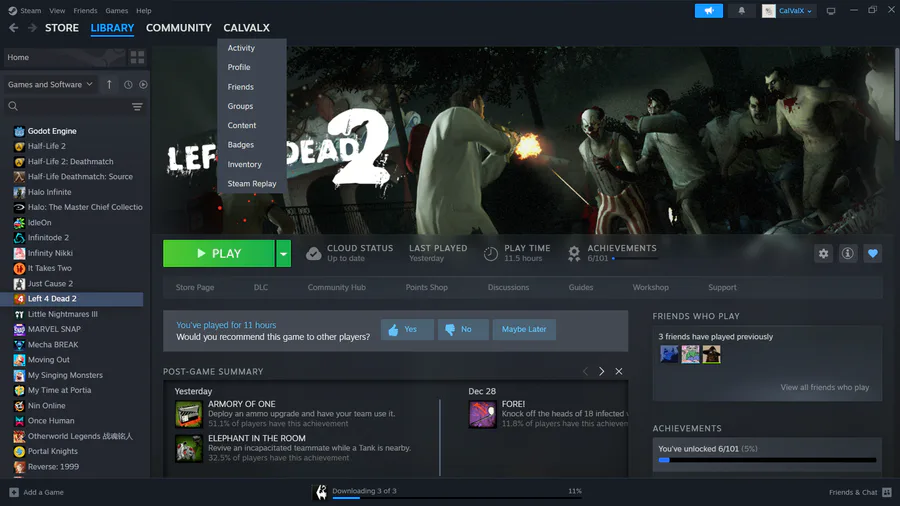The image size is (900, 506).
Task: Sort library with the up arrow icon
Action: coord(109,84)
